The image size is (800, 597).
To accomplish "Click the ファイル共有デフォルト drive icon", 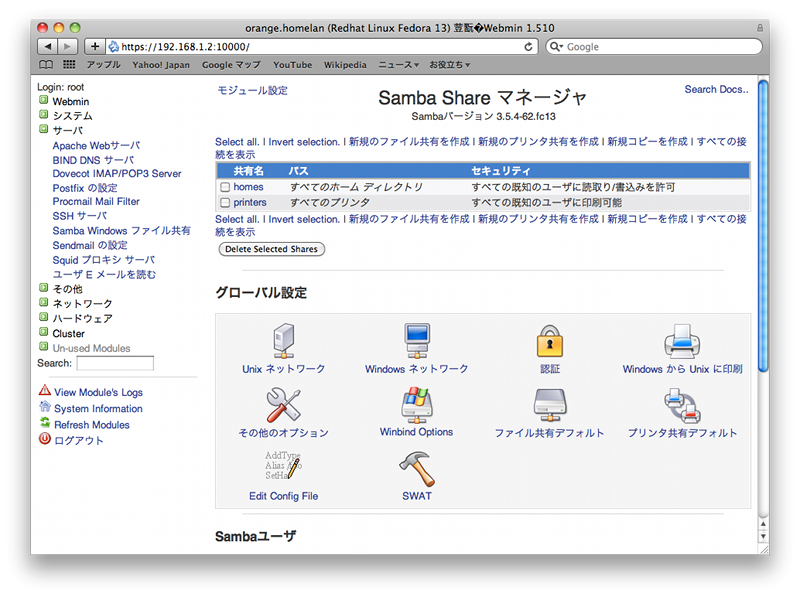I will coord(550,404).
